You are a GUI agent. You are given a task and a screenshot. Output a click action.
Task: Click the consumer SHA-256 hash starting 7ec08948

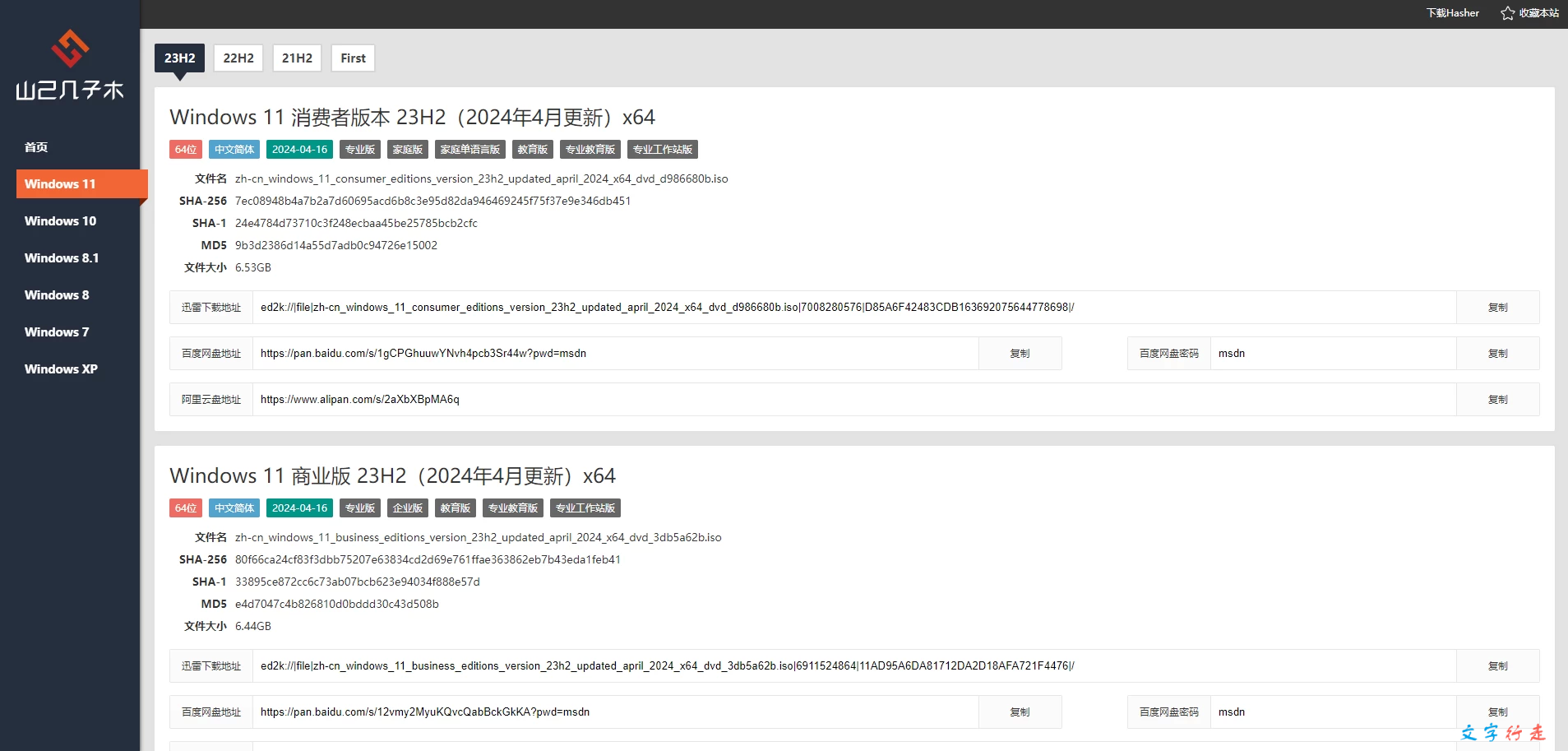point(433,202)
